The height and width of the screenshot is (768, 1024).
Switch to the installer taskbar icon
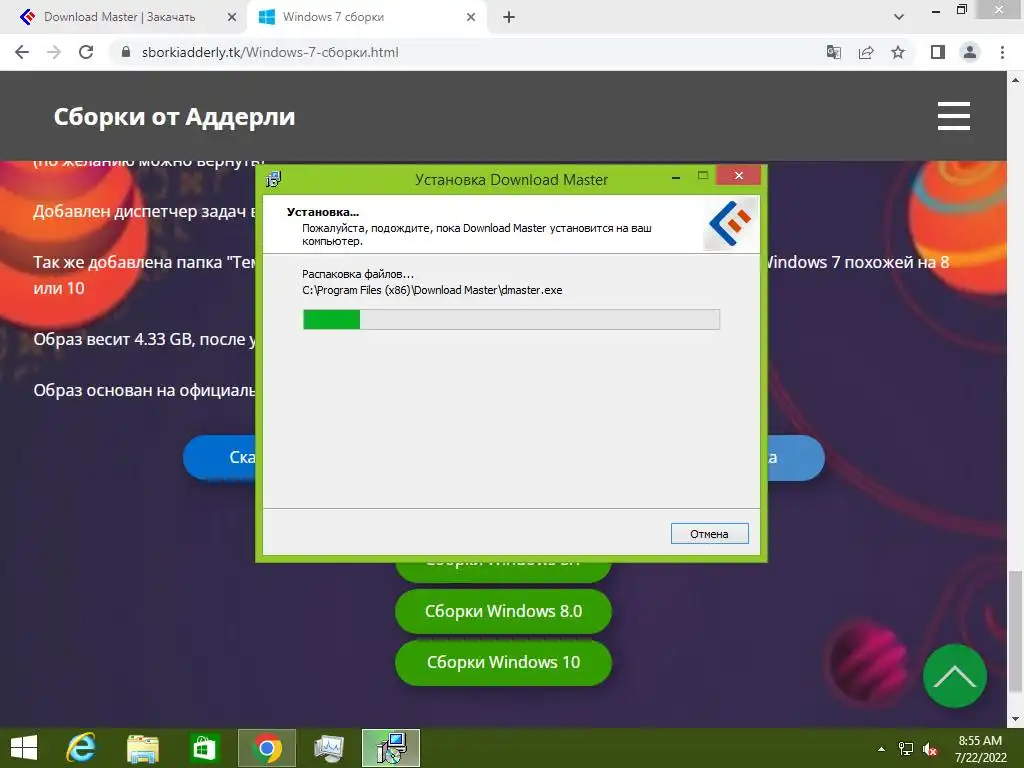click(x=391, y=748)
